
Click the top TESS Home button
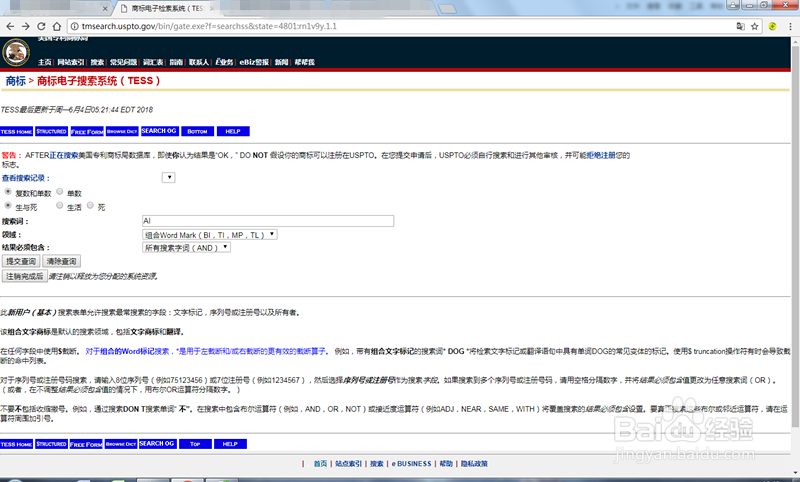16,132
